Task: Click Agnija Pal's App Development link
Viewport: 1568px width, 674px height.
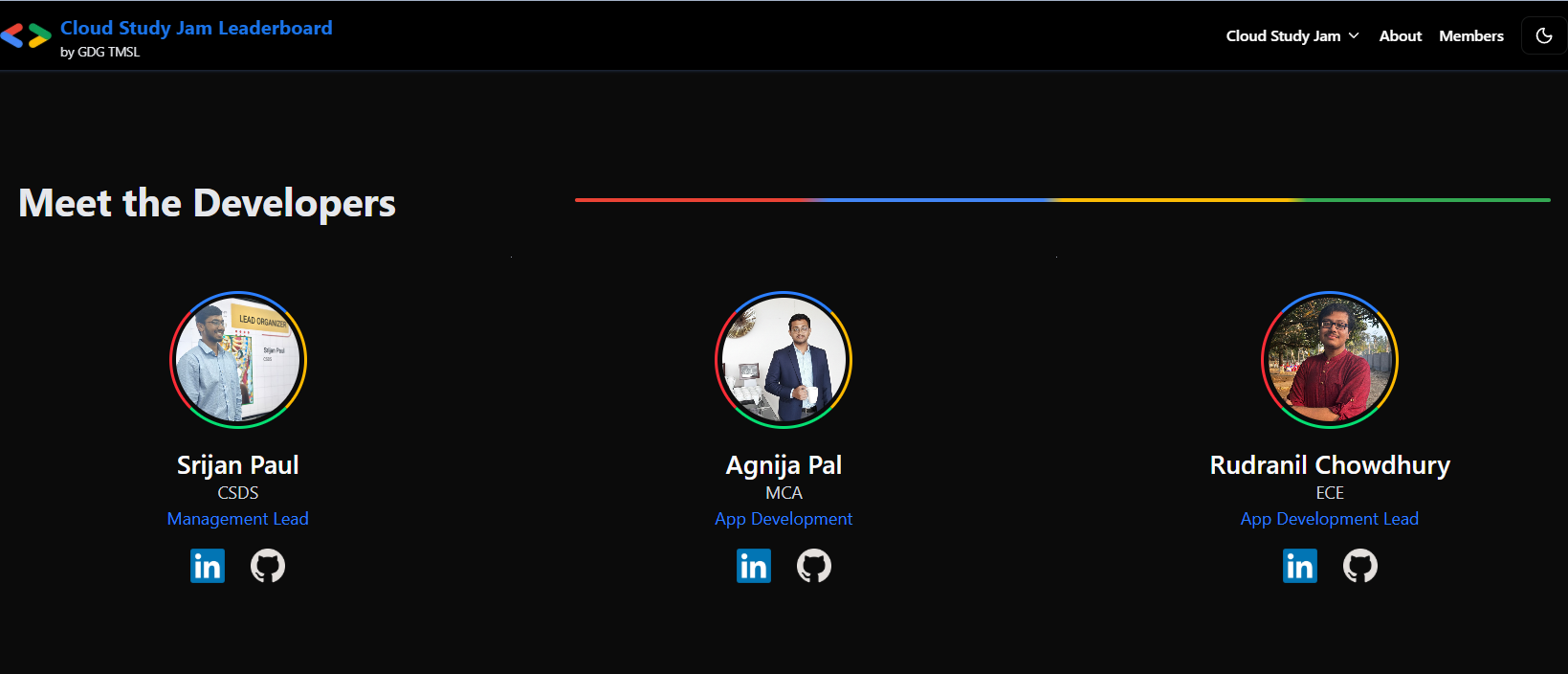Action: [x=784, y=519]
